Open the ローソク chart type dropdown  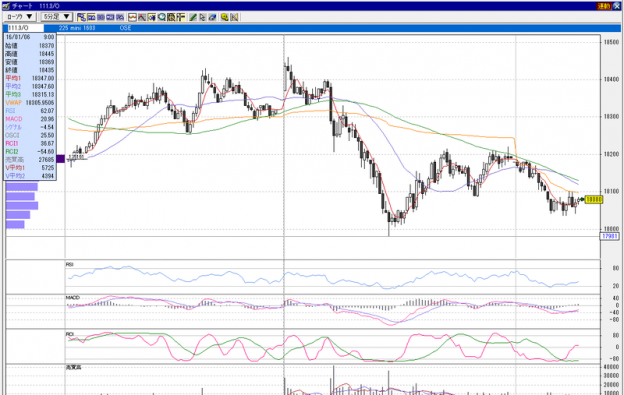coord(20,17)
